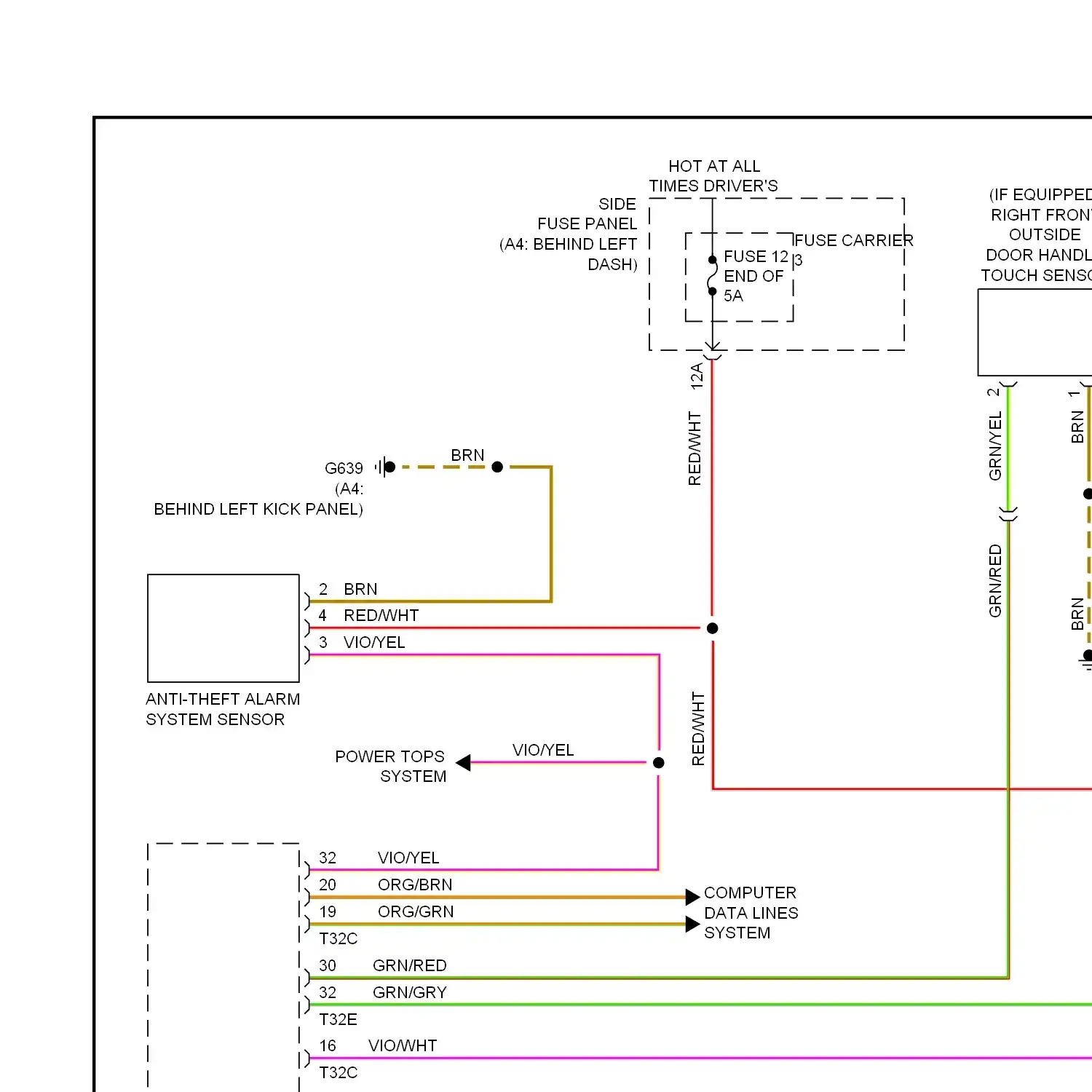This screenshot has width=1092, height=1092.
Task: Select pin number "19"
Action: (328, 911)
